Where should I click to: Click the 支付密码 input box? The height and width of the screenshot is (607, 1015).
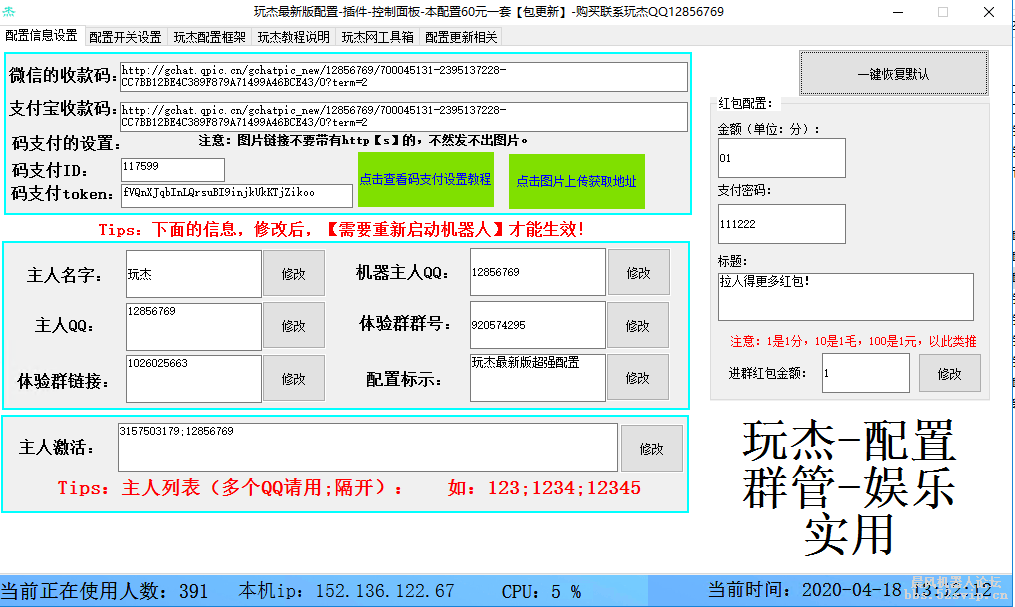point(781,224)
